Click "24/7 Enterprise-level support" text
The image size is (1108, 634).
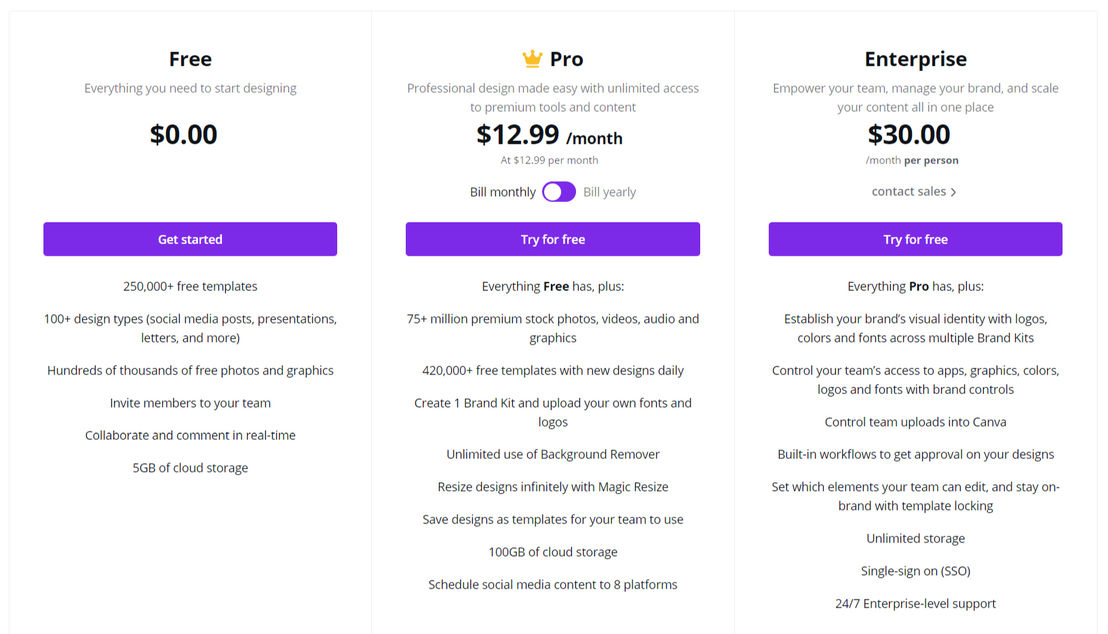(x=915, y=603)
